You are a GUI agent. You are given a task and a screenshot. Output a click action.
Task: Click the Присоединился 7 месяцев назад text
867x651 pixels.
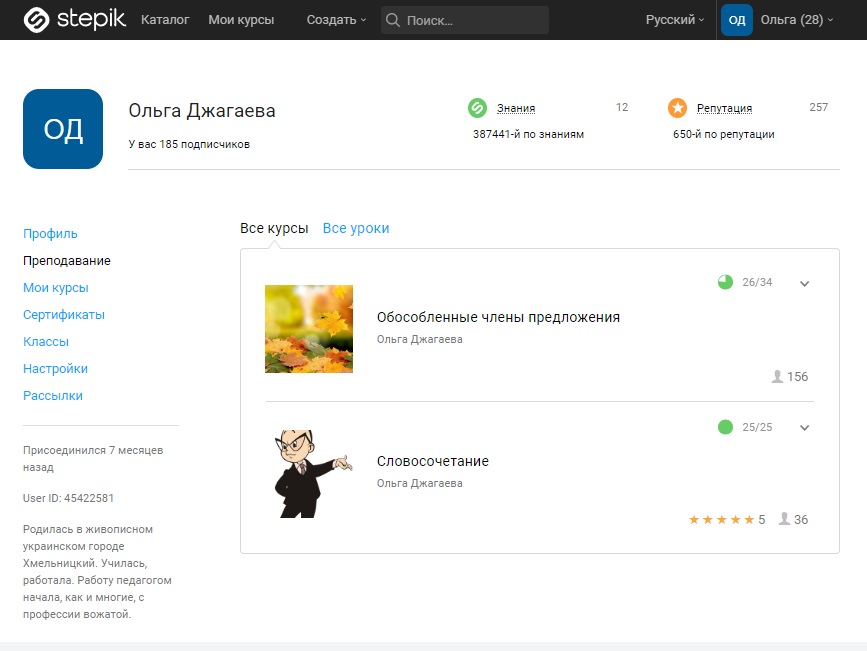click(93, 459)
